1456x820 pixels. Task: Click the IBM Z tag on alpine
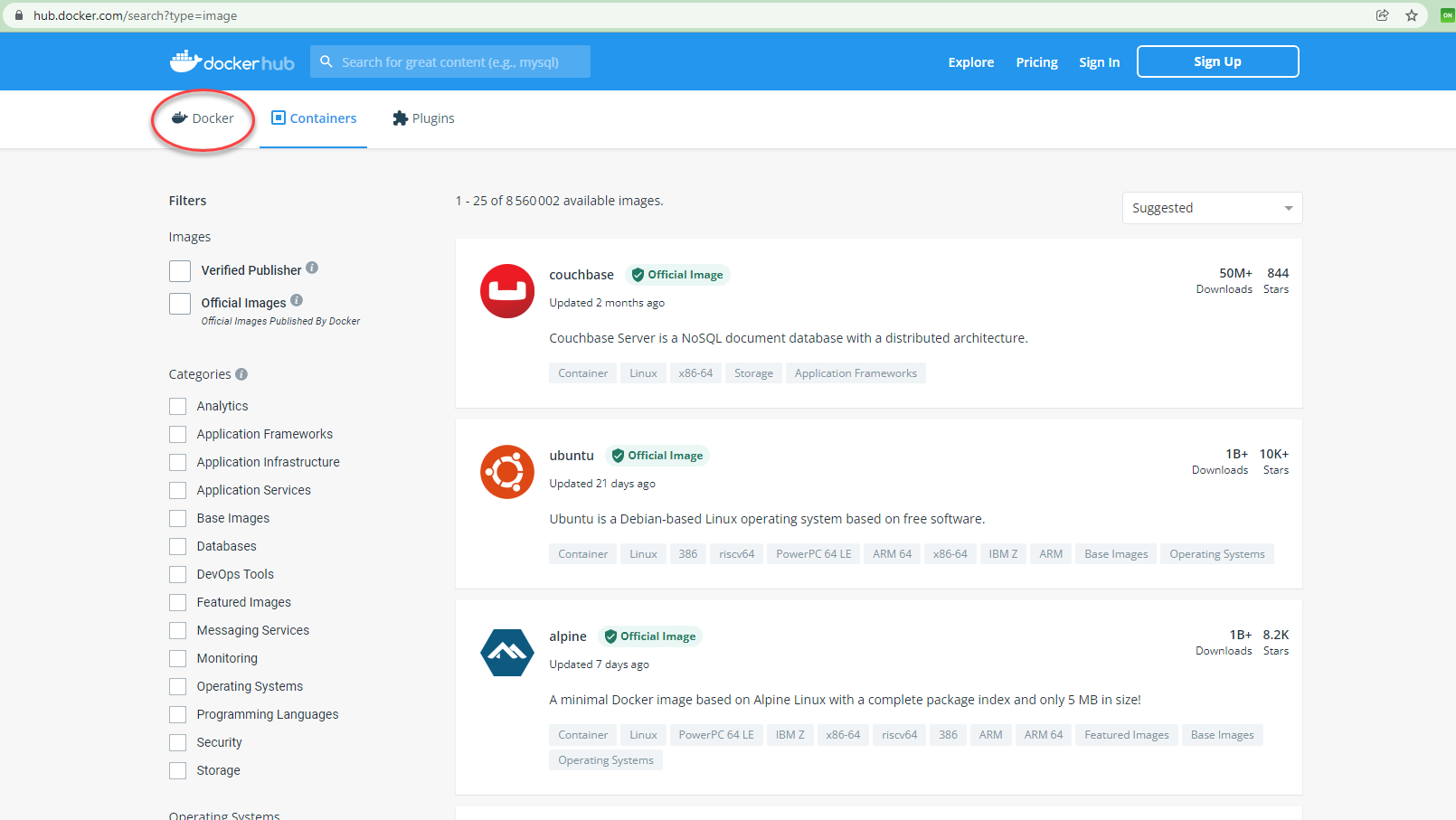(x=789, y=735)
